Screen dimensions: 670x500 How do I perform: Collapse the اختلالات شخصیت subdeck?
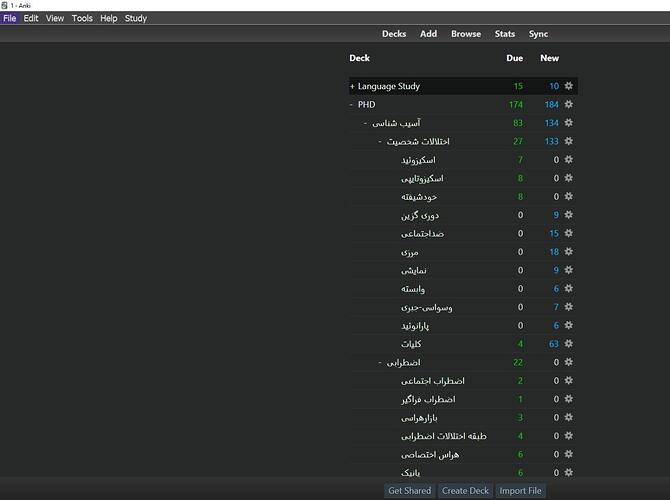pyautogui.click(x=380, y=141)
